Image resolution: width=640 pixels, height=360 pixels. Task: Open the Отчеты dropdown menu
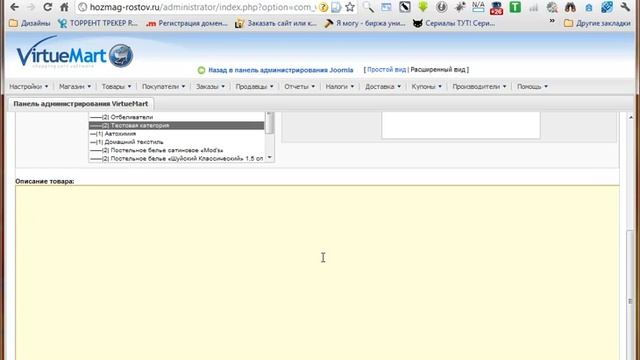[300, 87]
